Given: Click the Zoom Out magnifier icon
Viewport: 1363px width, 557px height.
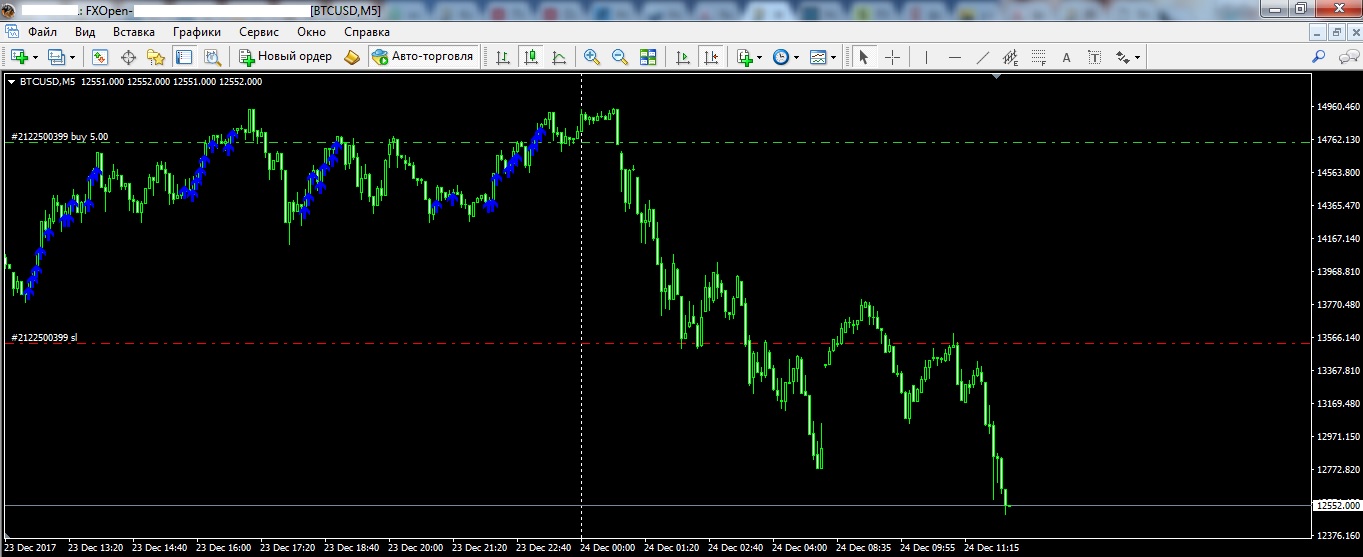Looking at the screenshot, I should (x=620, y=57).
